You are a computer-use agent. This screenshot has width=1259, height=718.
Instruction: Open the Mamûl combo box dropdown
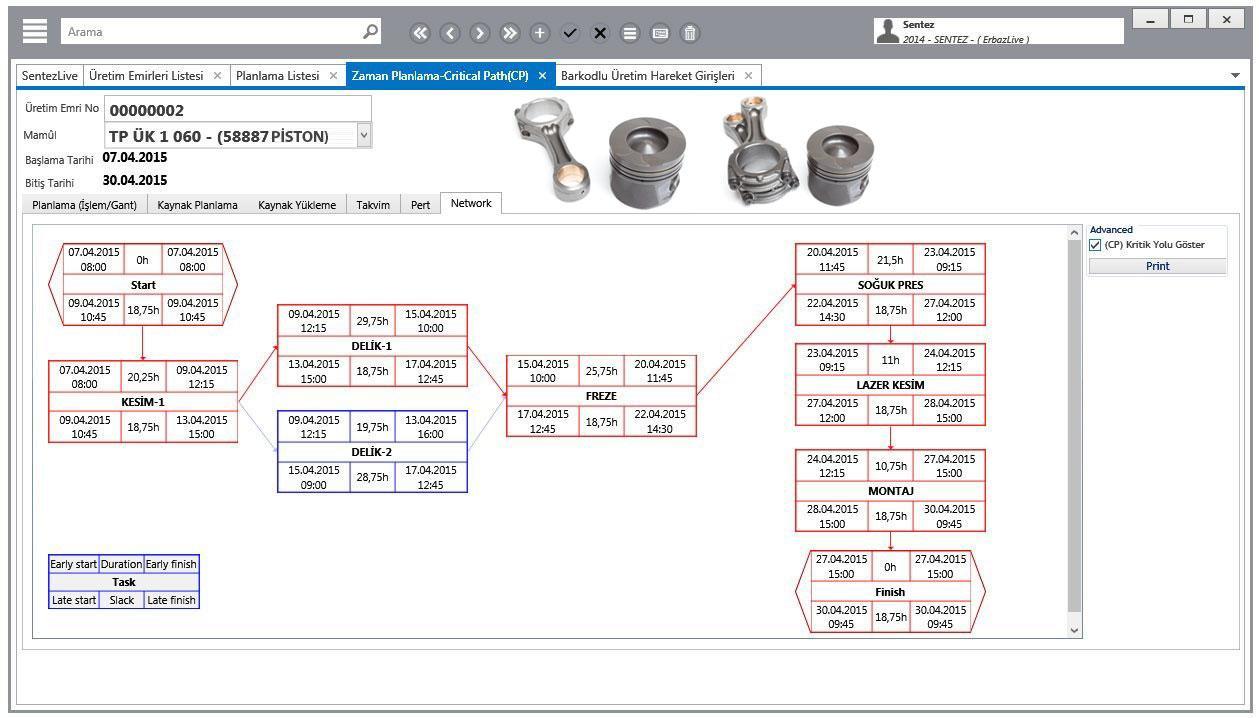(363, 135)
